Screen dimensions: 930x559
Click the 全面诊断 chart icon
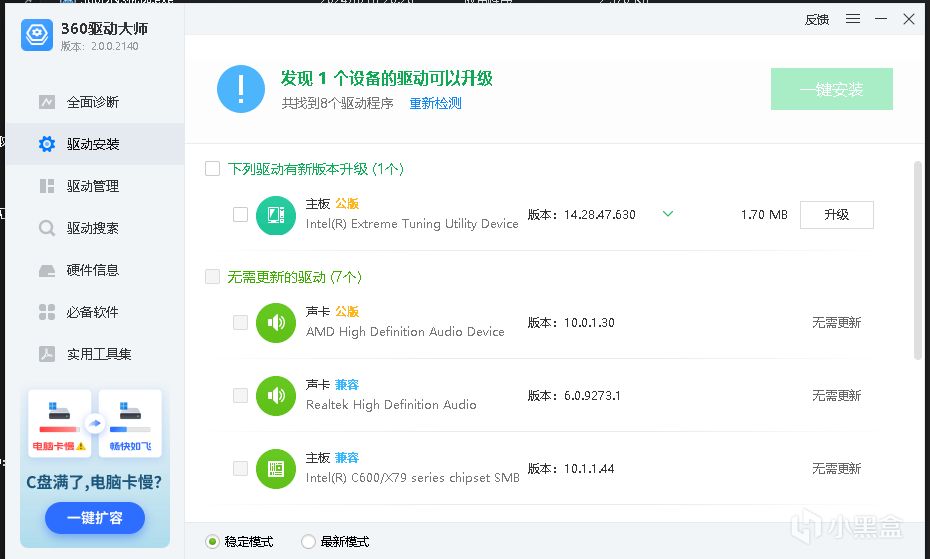[47, 102]
